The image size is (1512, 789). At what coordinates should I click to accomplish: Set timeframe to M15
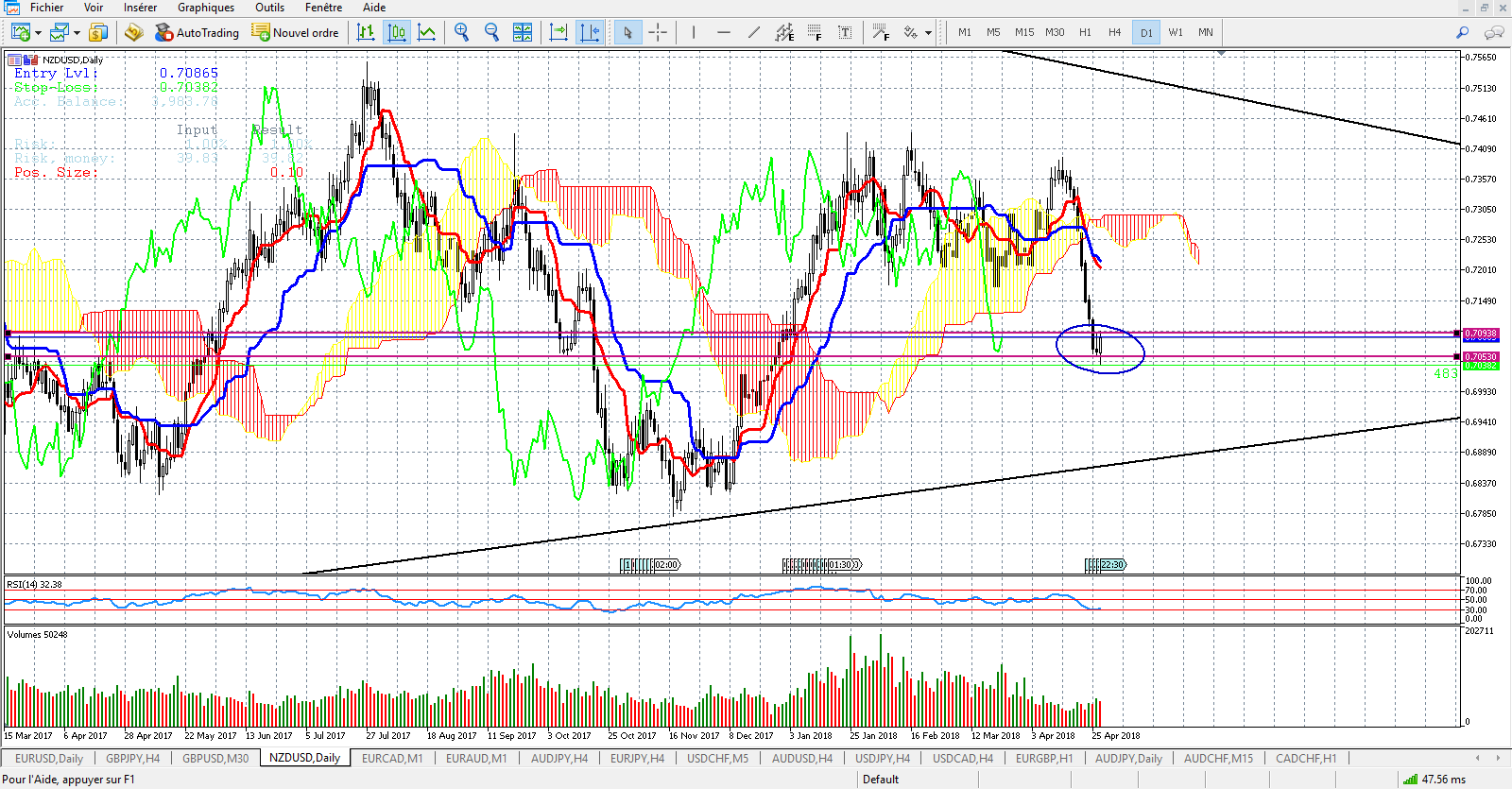click(1024, 32)
